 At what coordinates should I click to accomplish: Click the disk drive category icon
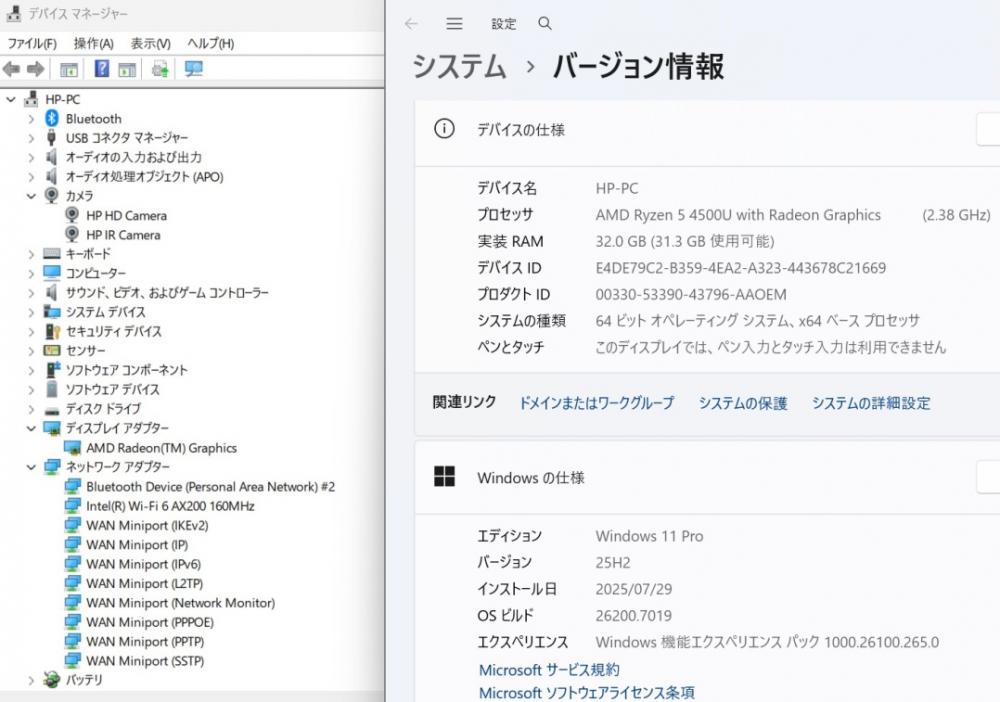(x=52, y=410)
